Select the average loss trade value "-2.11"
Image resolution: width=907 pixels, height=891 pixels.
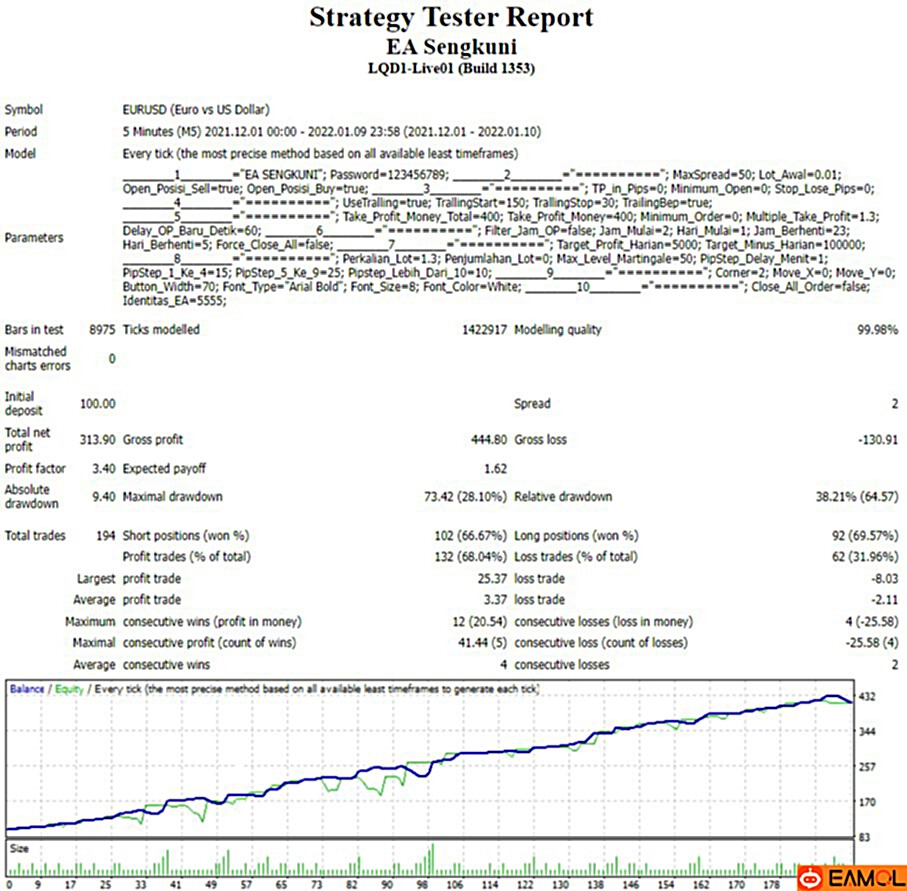pos(884,599)
